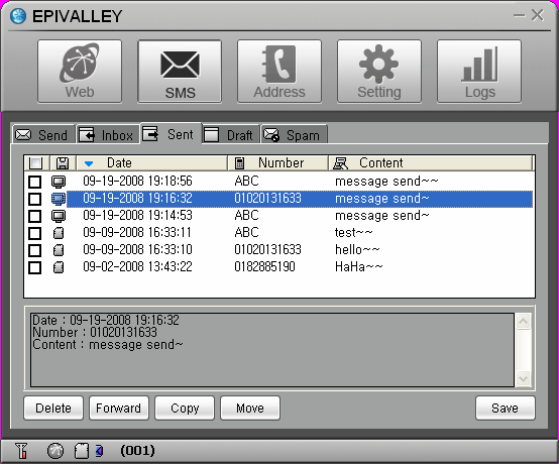Click the save disk column header icon
559x464 pixels.
[63, 163]
